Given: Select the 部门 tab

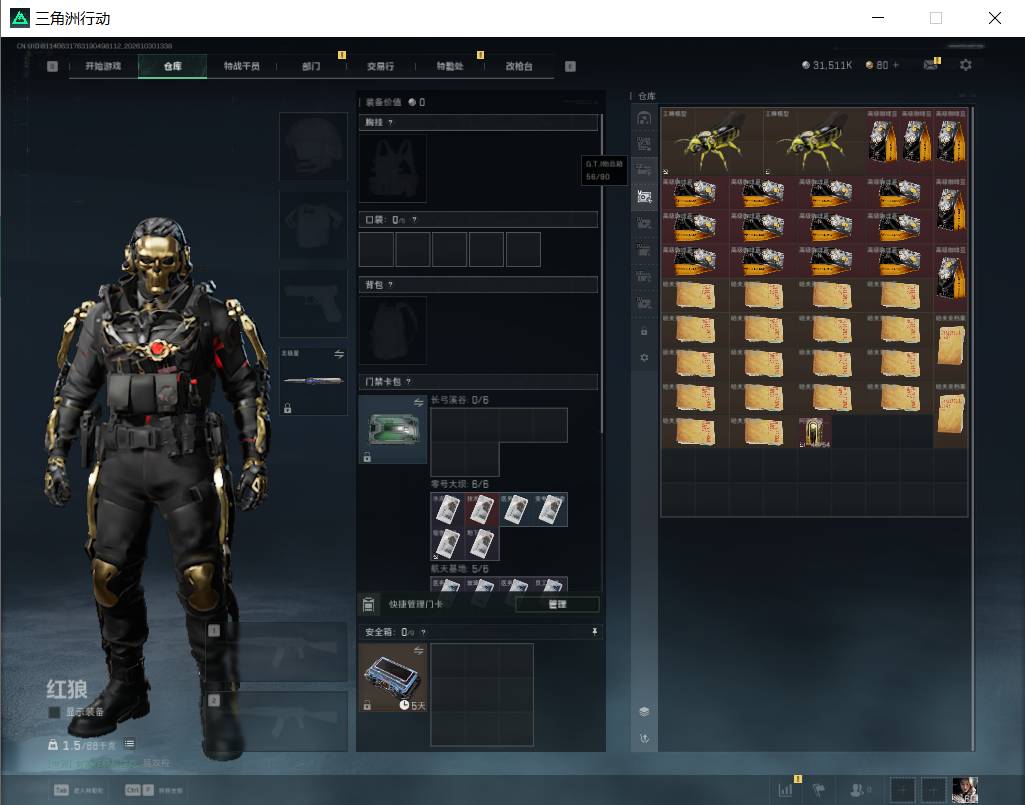Looking at the screenshot, I should (x=311, y=66).
